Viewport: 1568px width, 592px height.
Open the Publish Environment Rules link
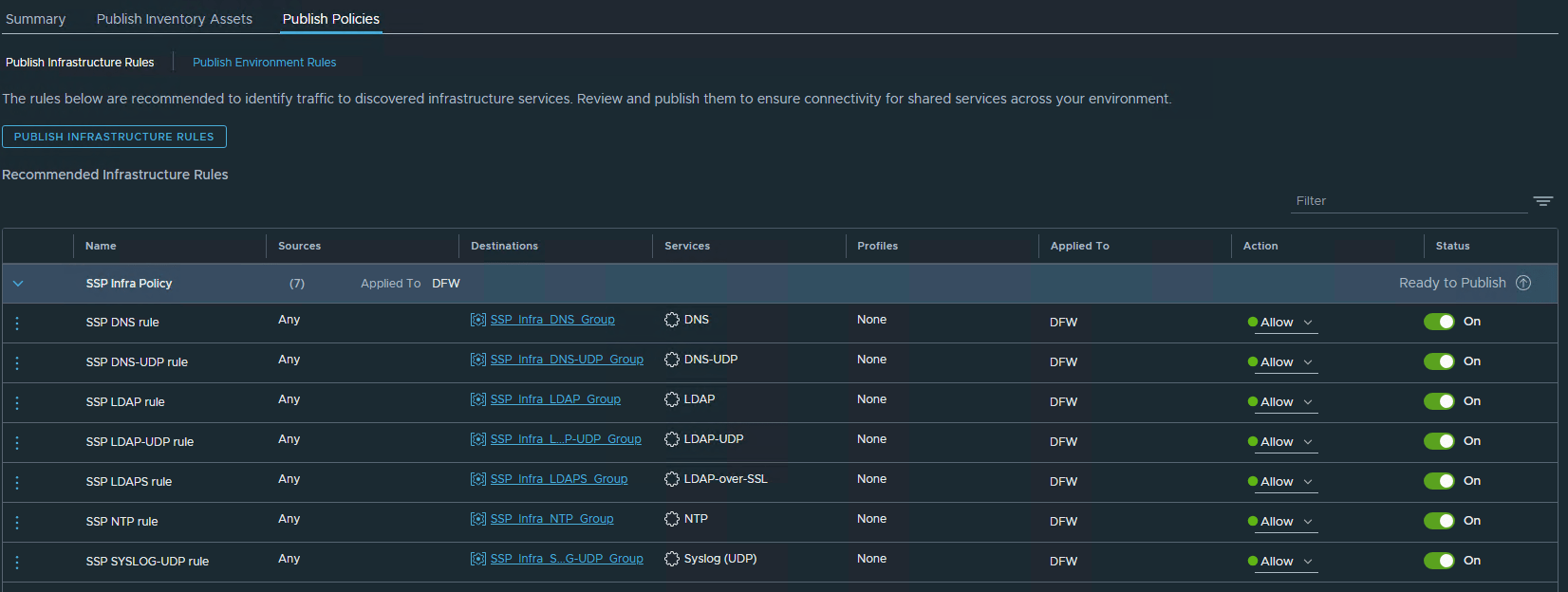pos(264,63)
